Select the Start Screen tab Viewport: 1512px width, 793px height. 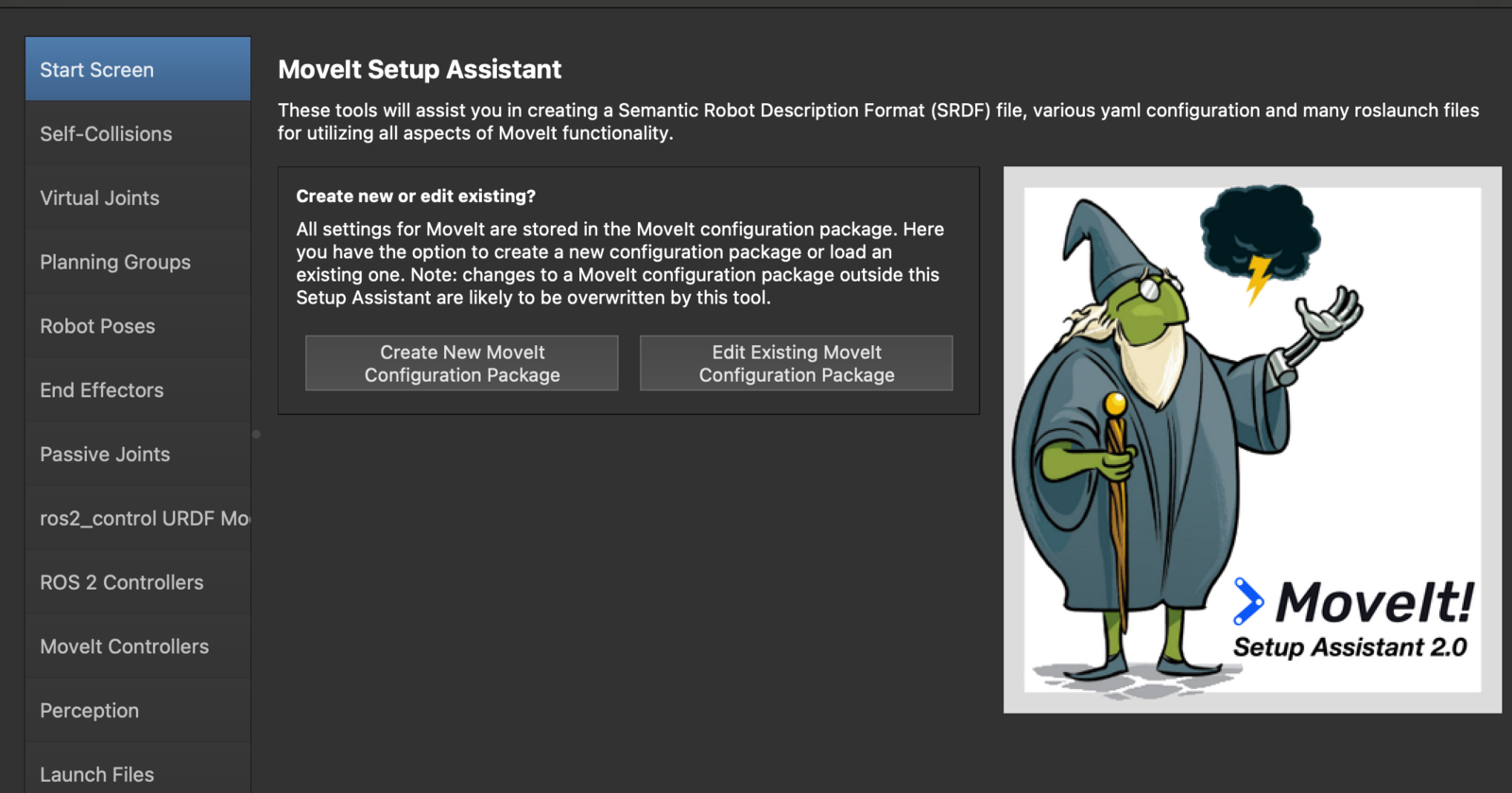pos(138,69)
